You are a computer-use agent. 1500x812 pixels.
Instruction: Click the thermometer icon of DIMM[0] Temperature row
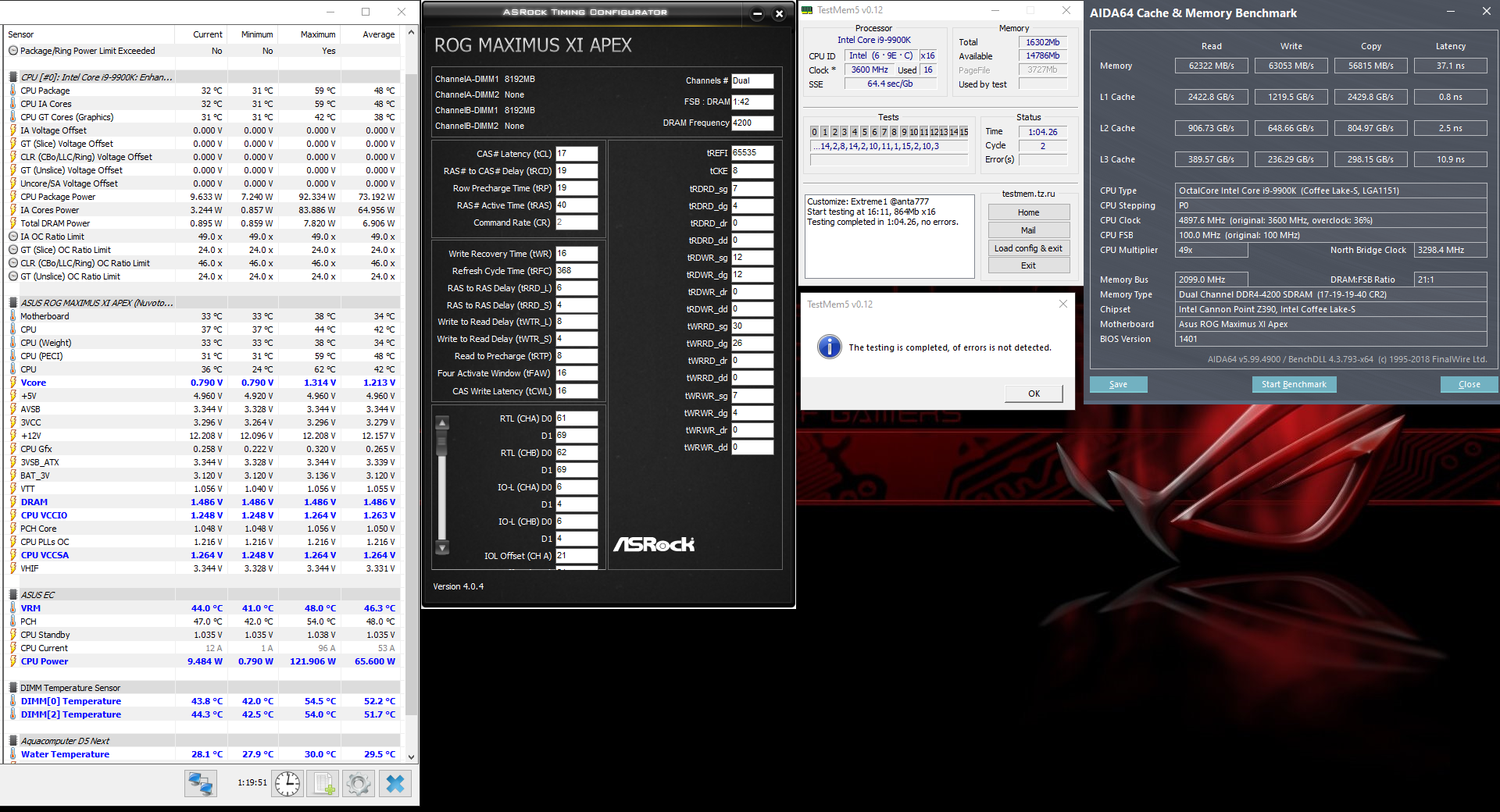(x=13, y=701)
